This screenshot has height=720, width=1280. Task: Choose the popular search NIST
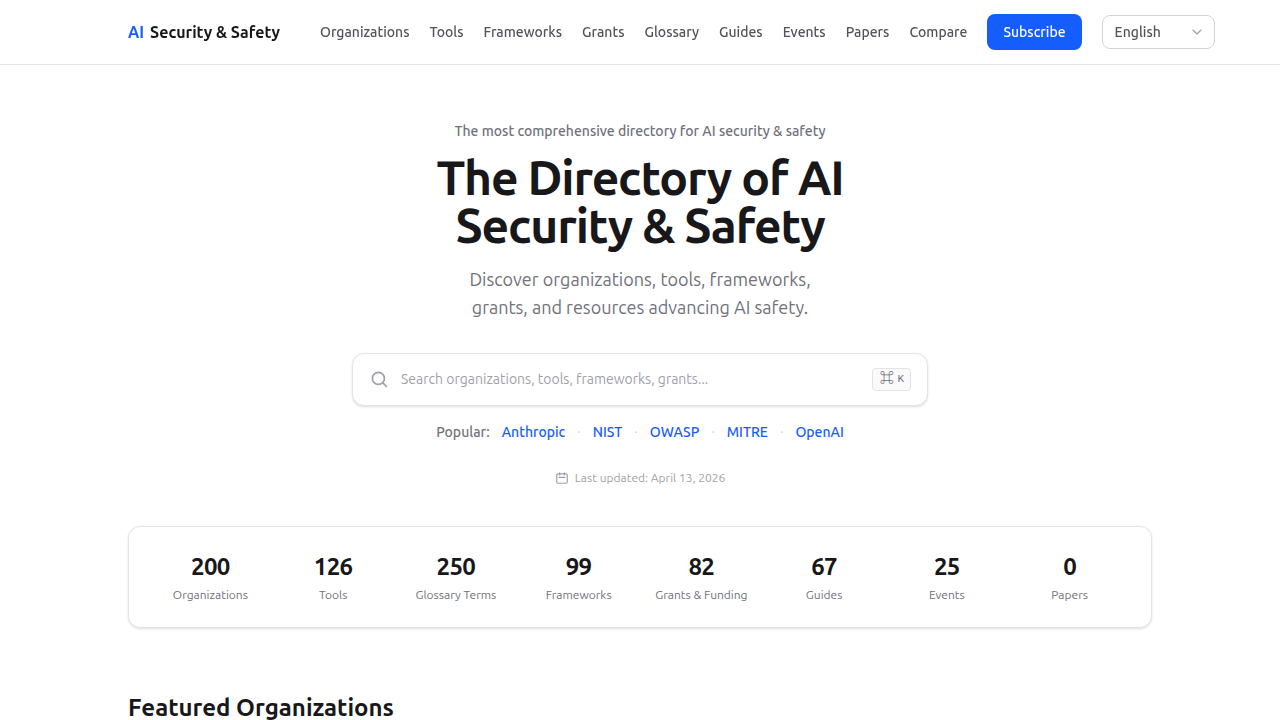click(607, 432)
